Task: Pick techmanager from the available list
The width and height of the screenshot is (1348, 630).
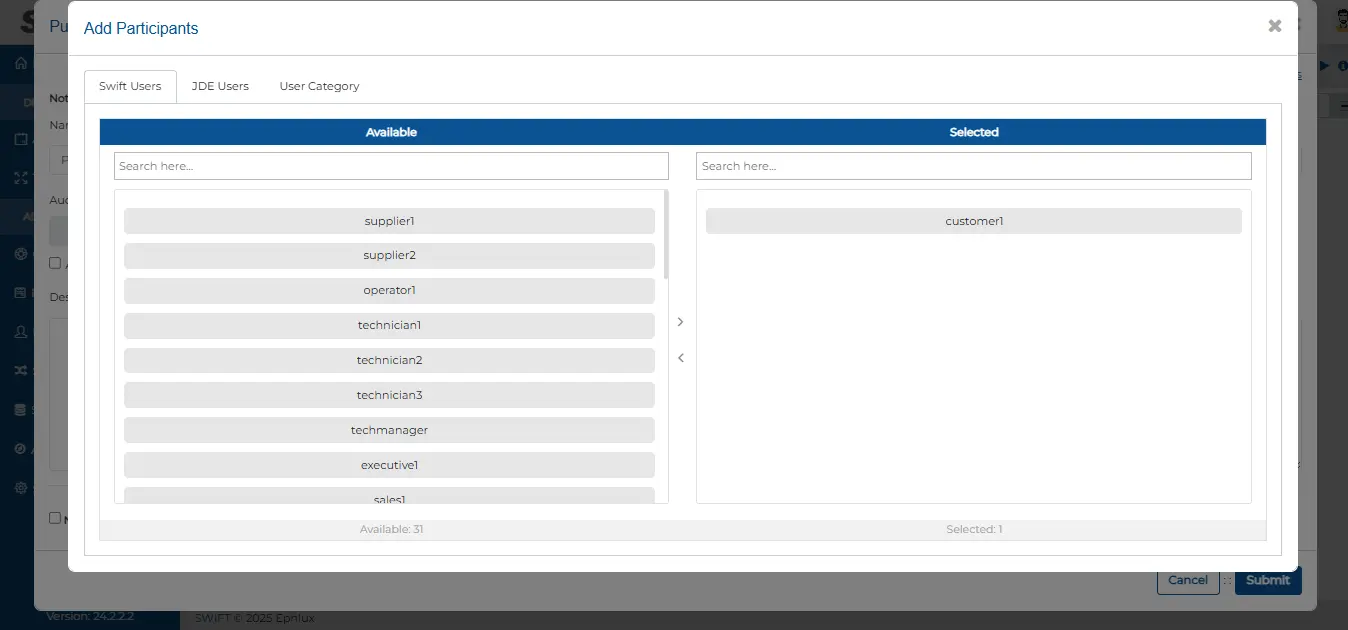Action: [x=389, y=431]
